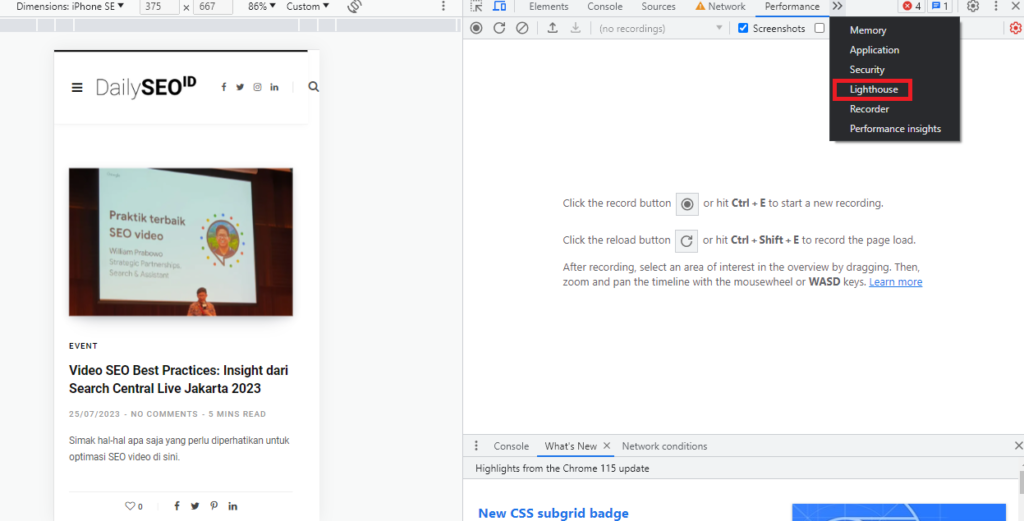Click the rotate device icon
Screen dimensions: 1024x521
click(355, 7)
